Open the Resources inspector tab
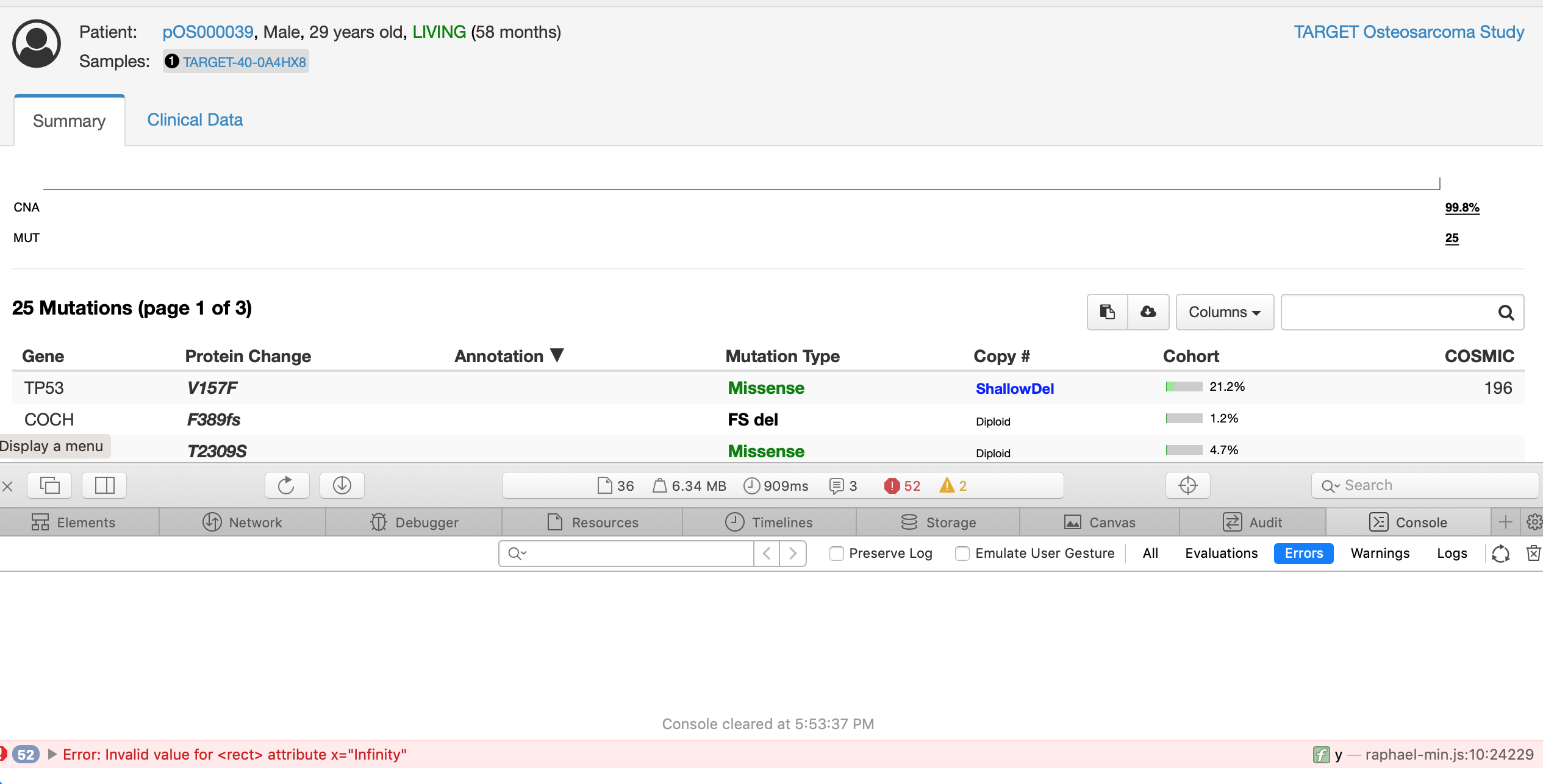Screen dimensions: 1543x784 click(x=592, y=522)
